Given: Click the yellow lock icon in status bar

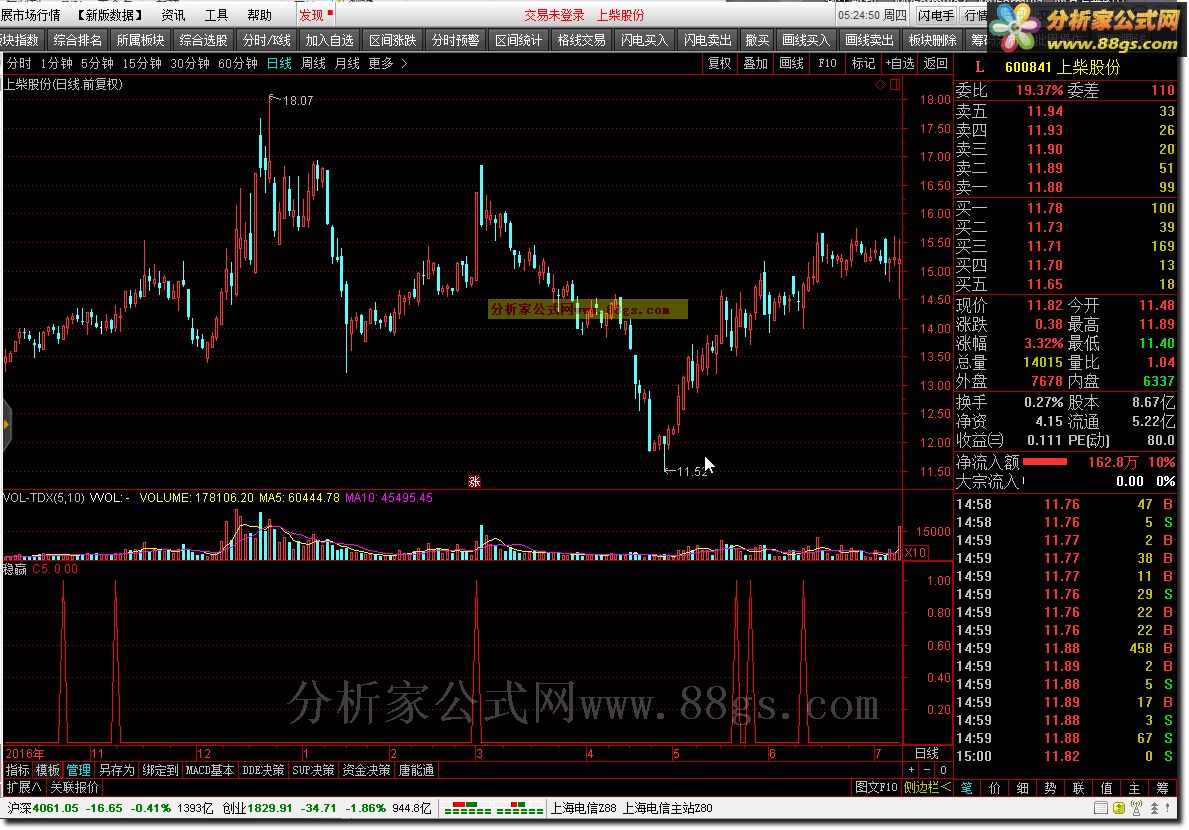Looking at the screenshot, I should (1118, 808).
